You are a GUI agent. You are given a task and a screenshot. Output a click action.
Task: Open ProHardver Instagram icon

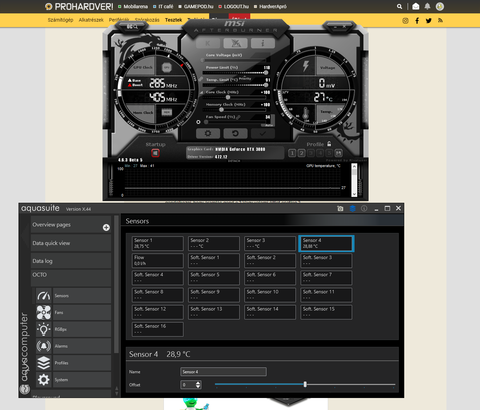(x=405, y=21)
